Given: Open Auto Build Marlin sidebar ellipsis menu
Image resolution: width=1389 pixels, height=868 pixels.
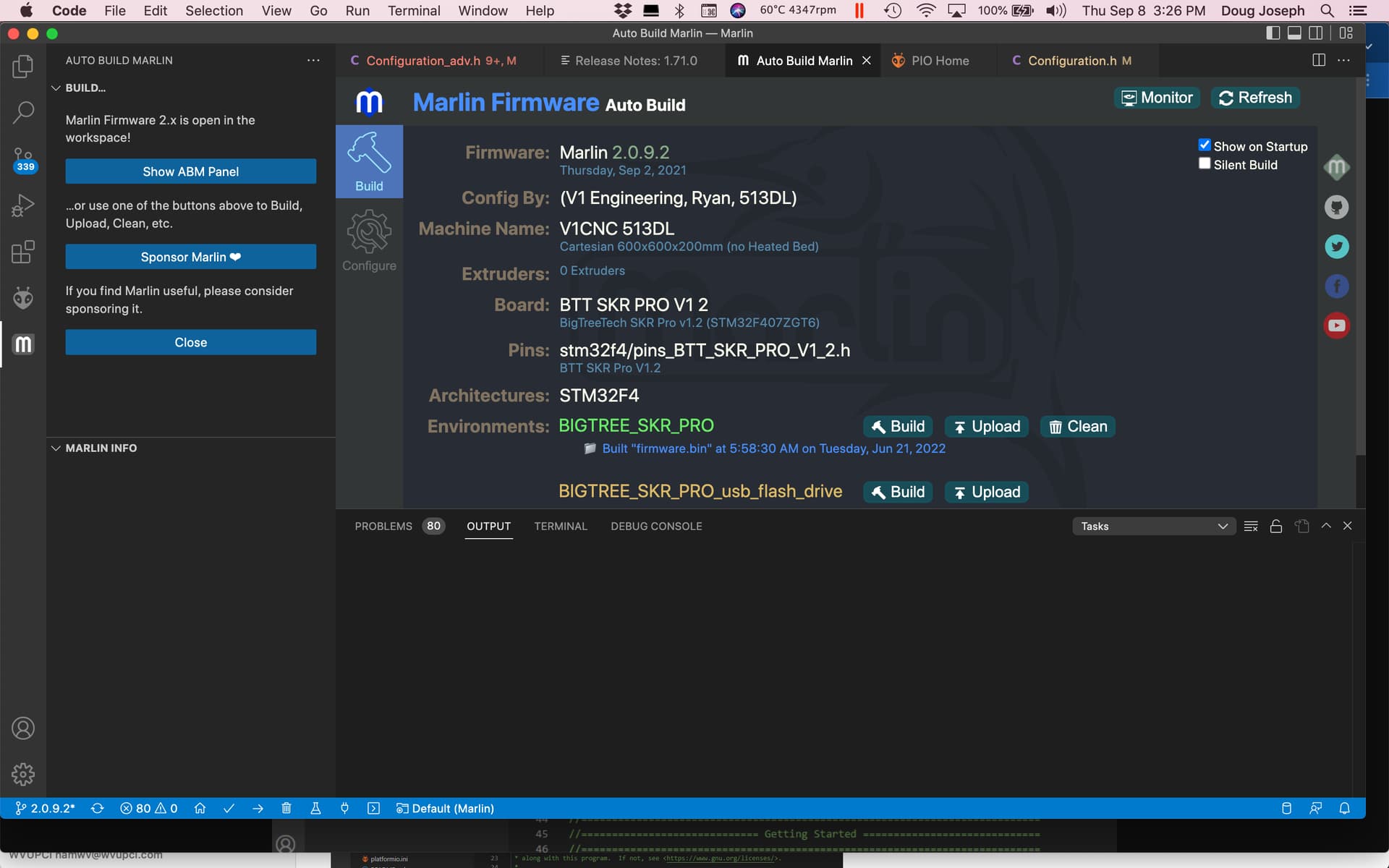Looking at the screenshot, I should click(x=313, y=60).
